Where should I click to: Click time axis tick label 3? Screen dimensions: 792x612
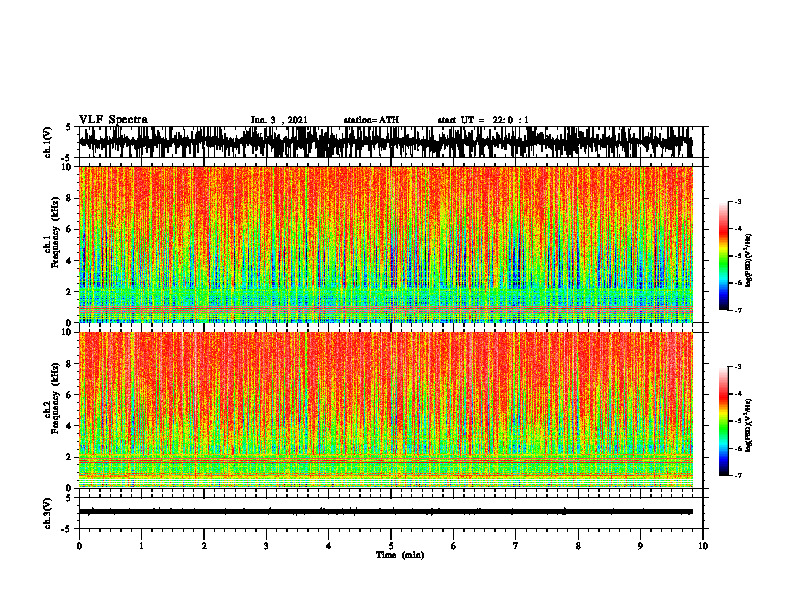266,546
